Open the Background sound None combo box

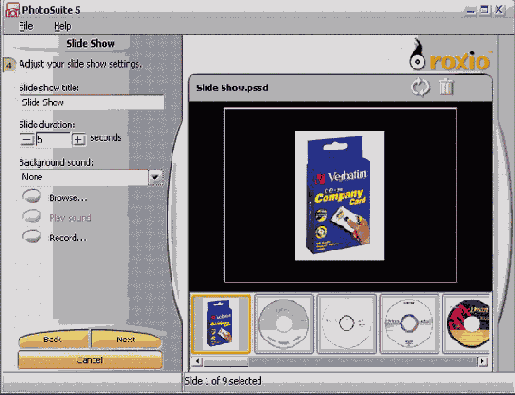coord(91,177)
